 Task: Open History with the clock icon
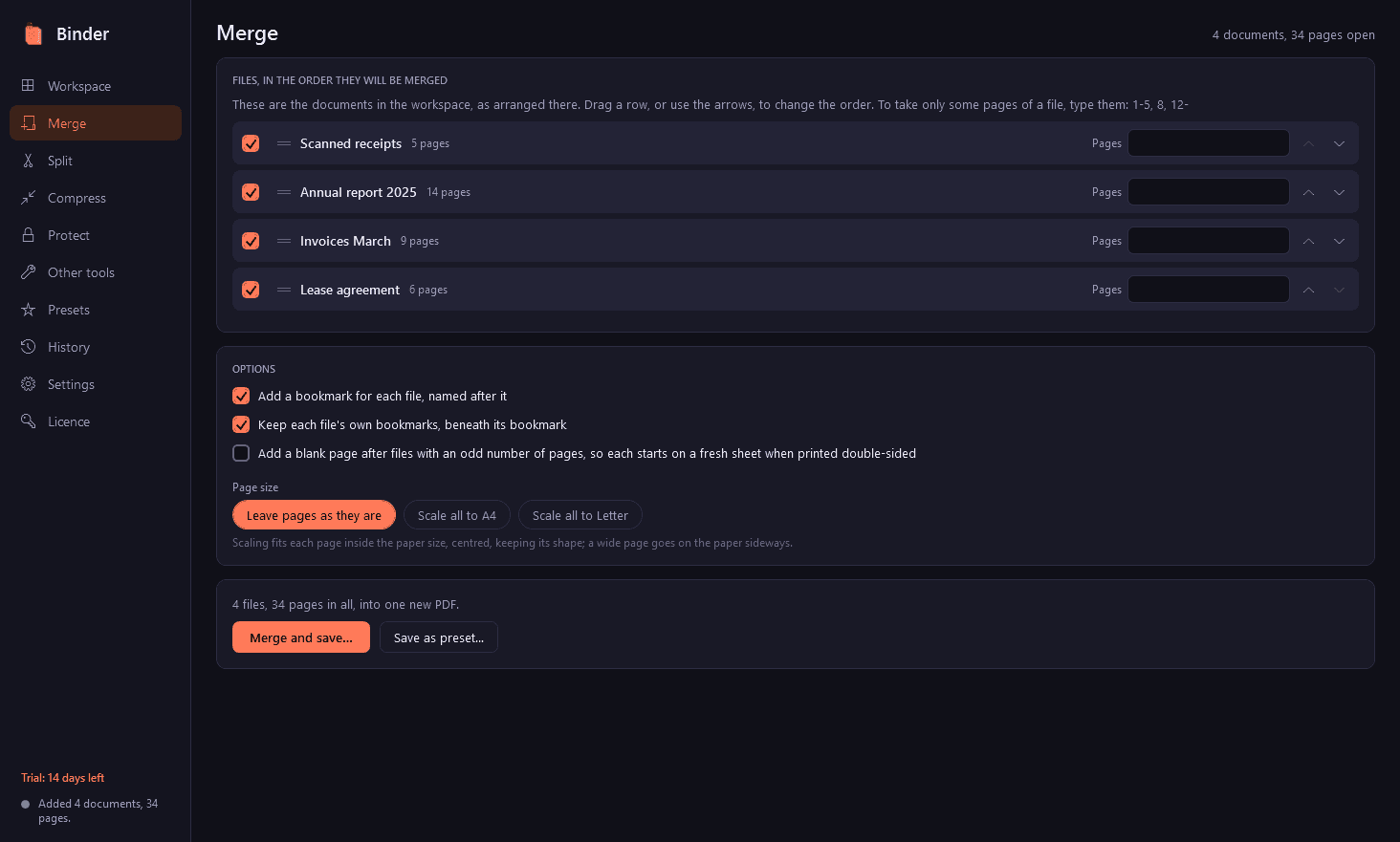coord(29,347)
